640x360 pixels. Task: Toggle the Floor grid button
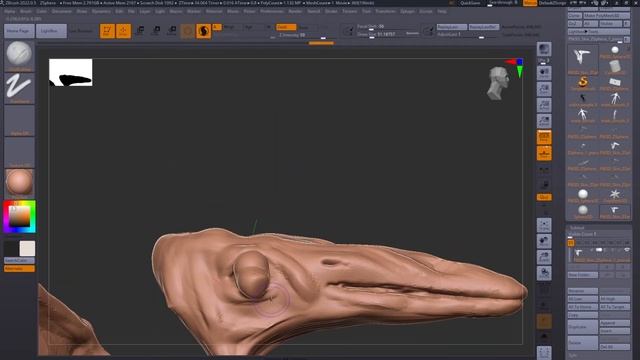point(544,153)
